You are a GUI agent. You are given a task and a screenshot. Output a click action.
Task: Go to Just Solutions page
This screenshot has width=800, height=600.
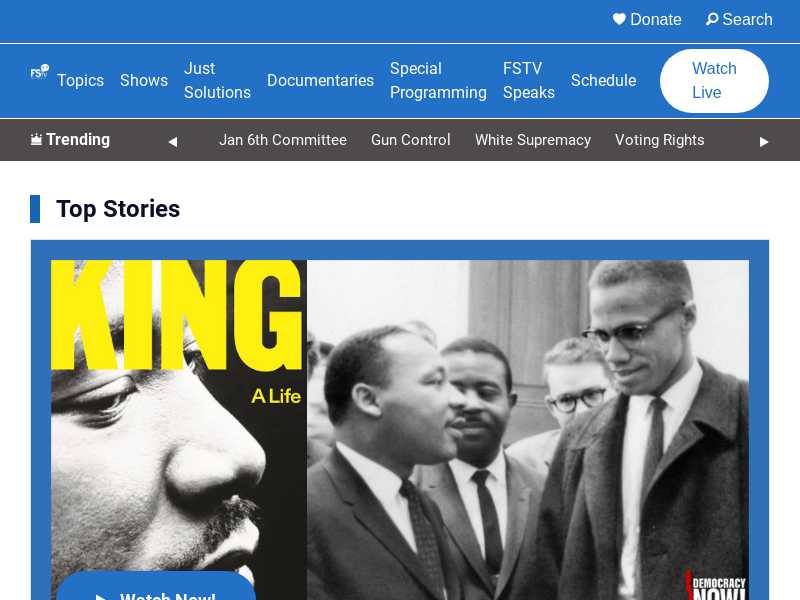point(217,81)
